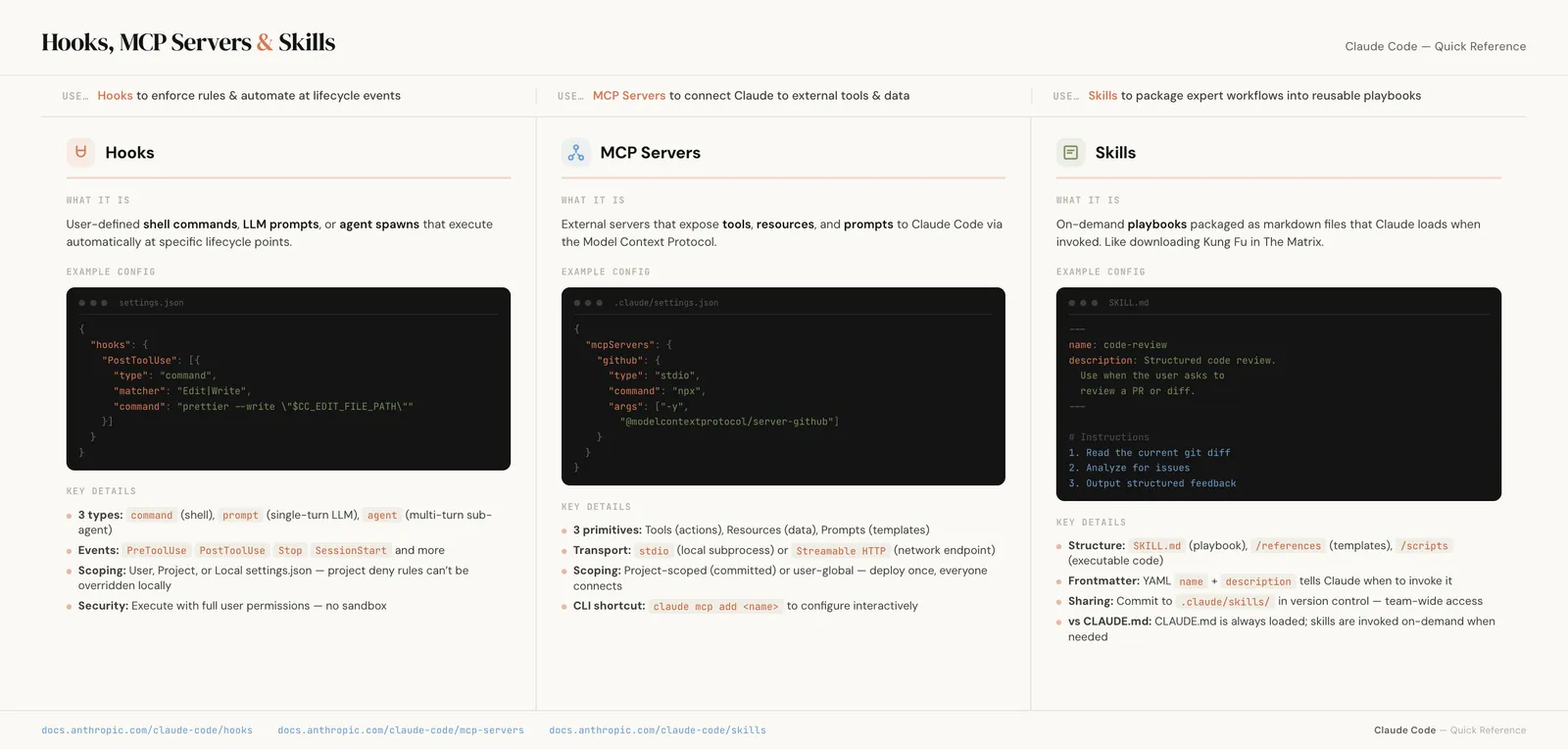Click the 'Stop' event tag
This screenshot has height=749, width=1568.
point(290,551)
